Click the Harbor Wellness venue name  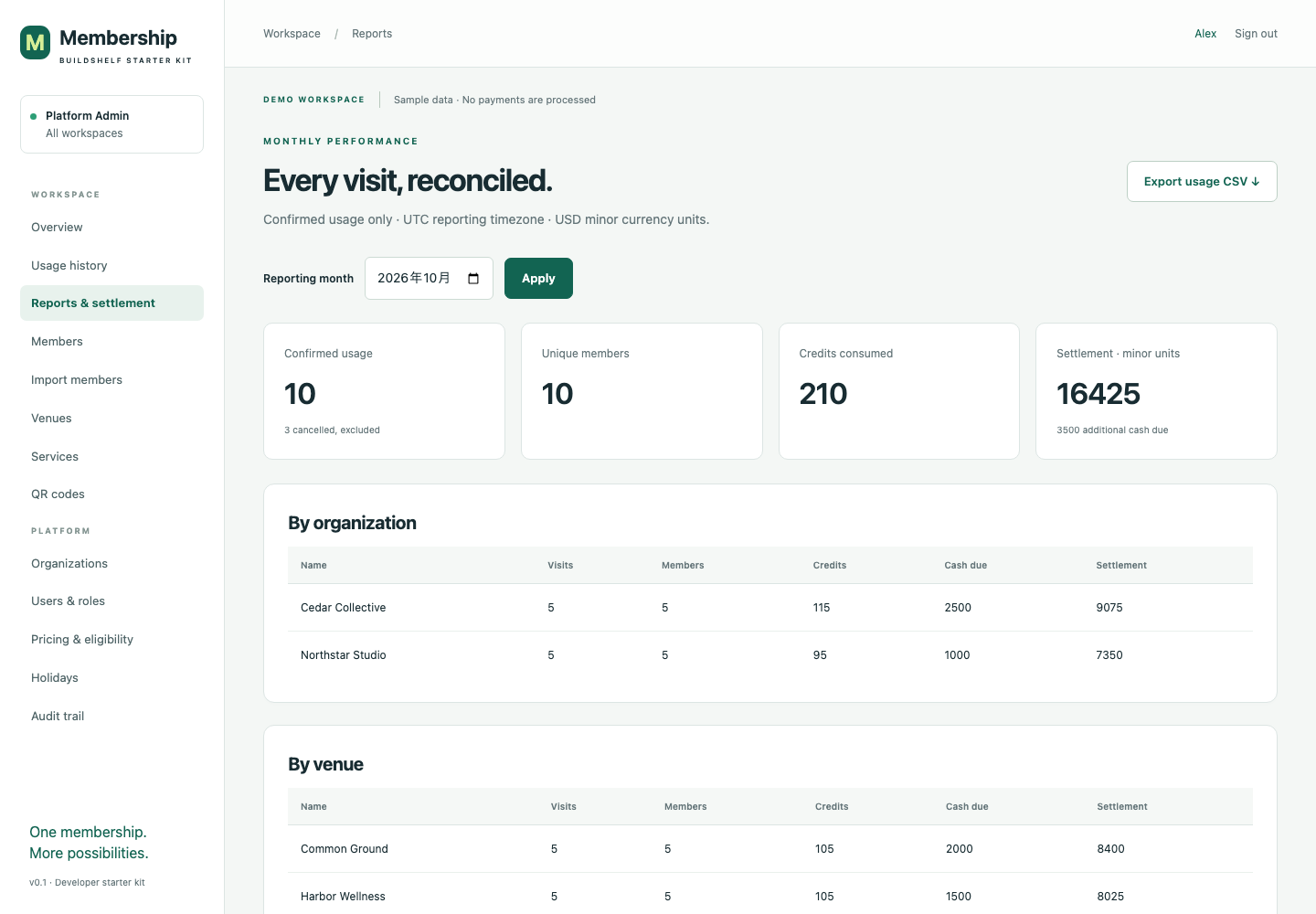pos(343,897)
